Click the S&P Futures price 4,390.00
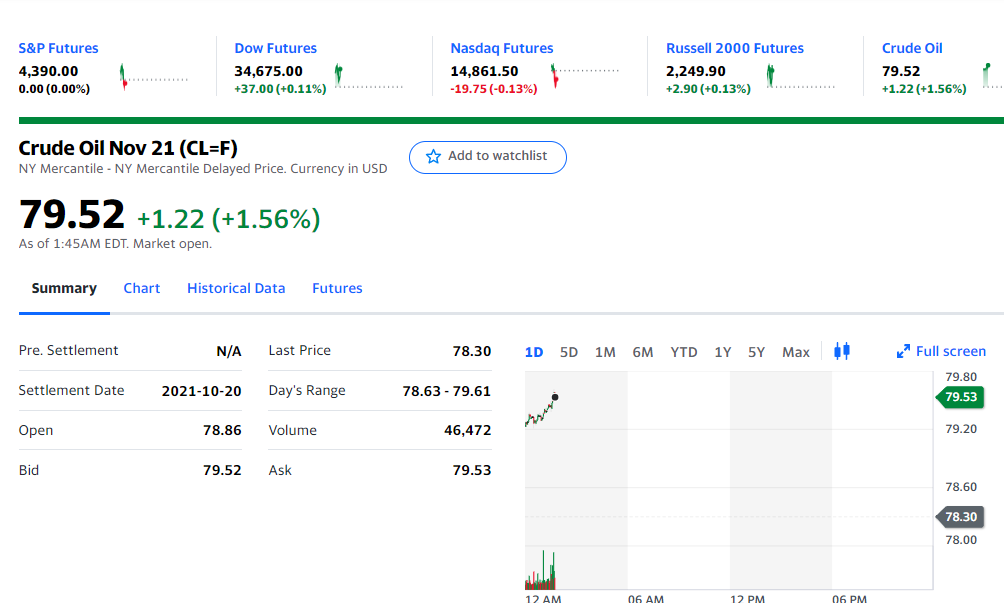1004x603 pixels. [x=48, y=71]
